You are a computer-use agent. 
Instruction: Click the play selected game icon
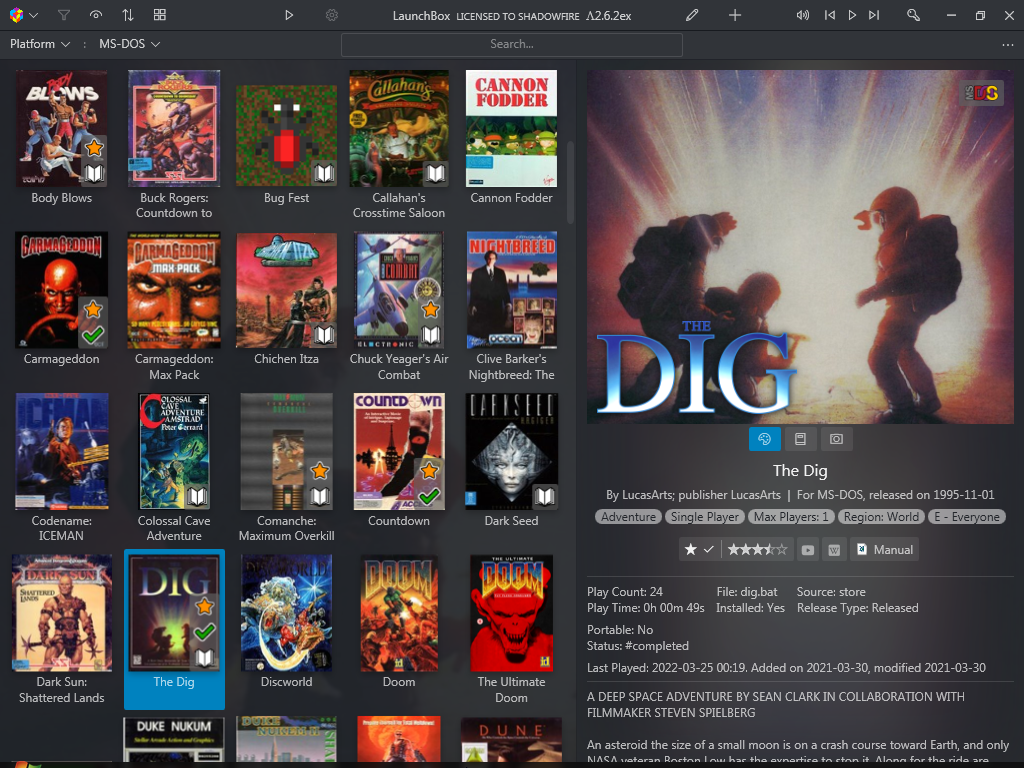[x=289, y=15]
